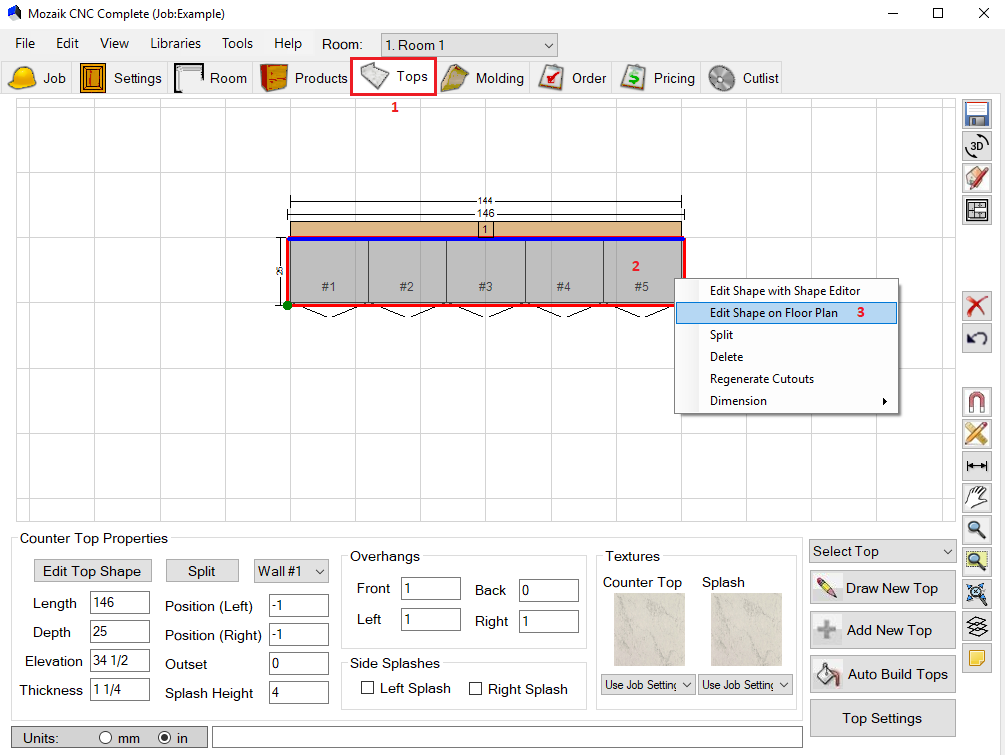Click the Counter Top texture swatch
1005x755 pixels.
[x=649, y=630]
